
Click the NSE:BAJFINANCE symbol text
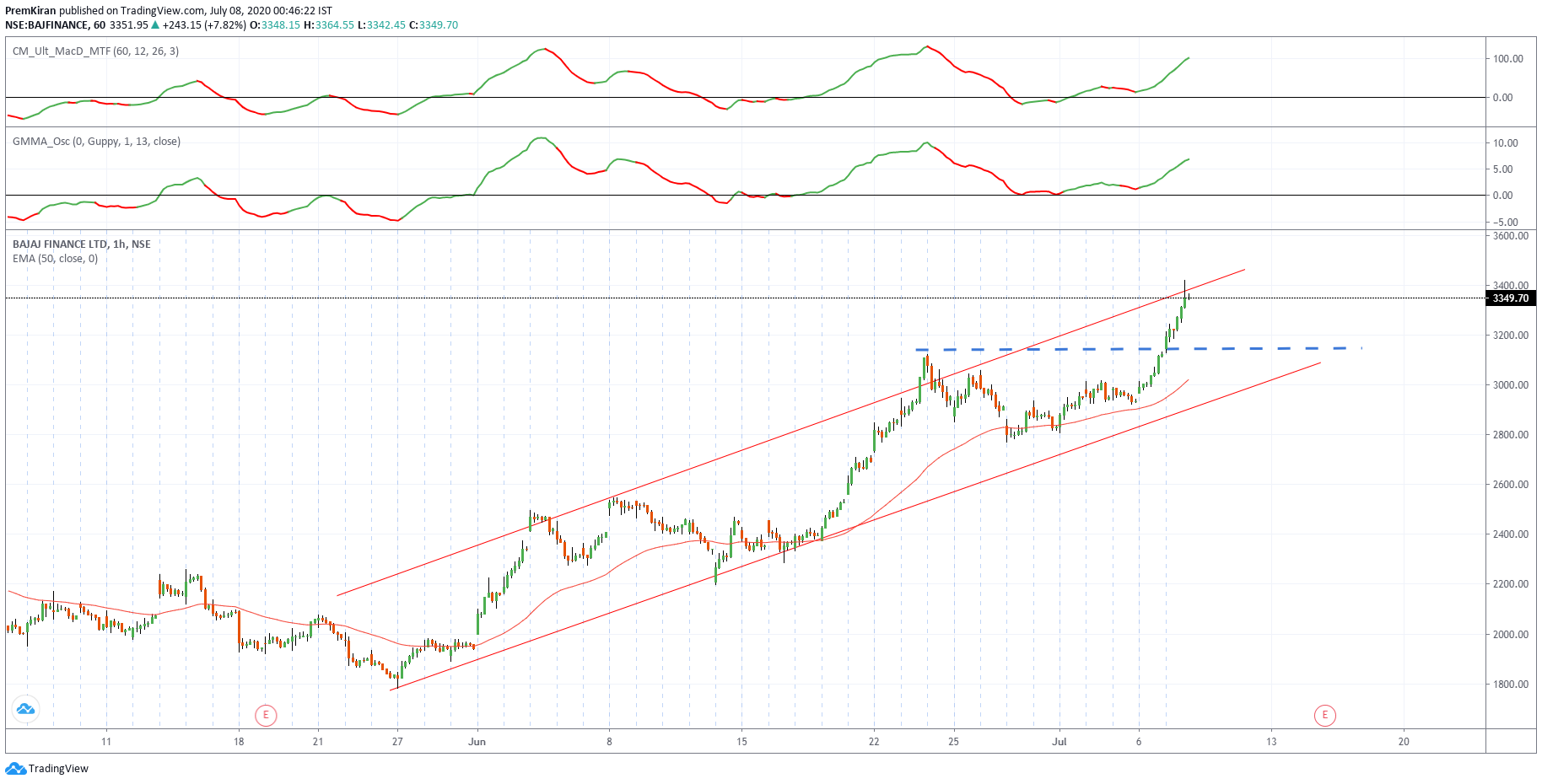[x=48, y=25]
